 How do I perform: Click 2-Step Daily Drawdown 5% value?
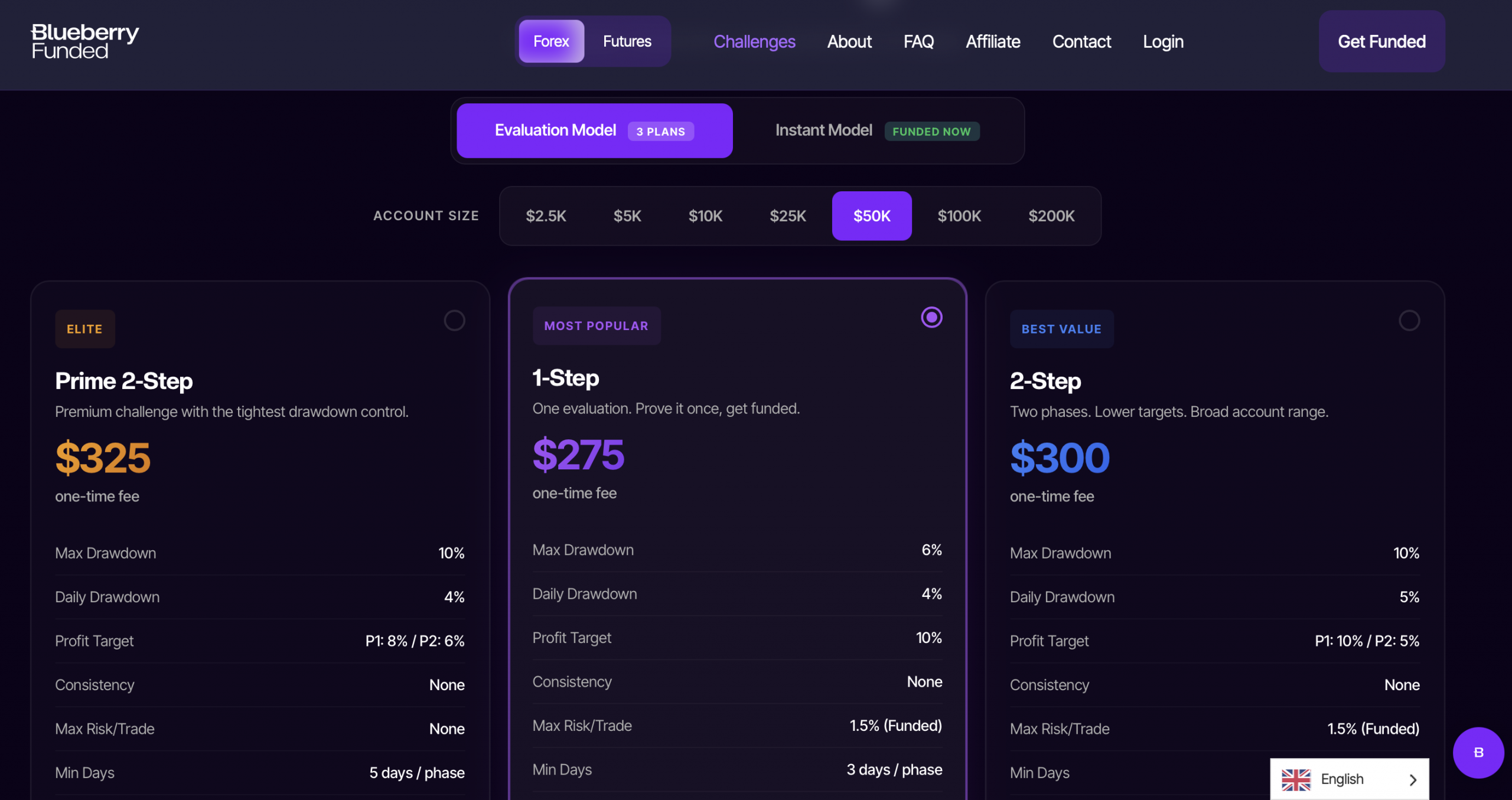1409,597
